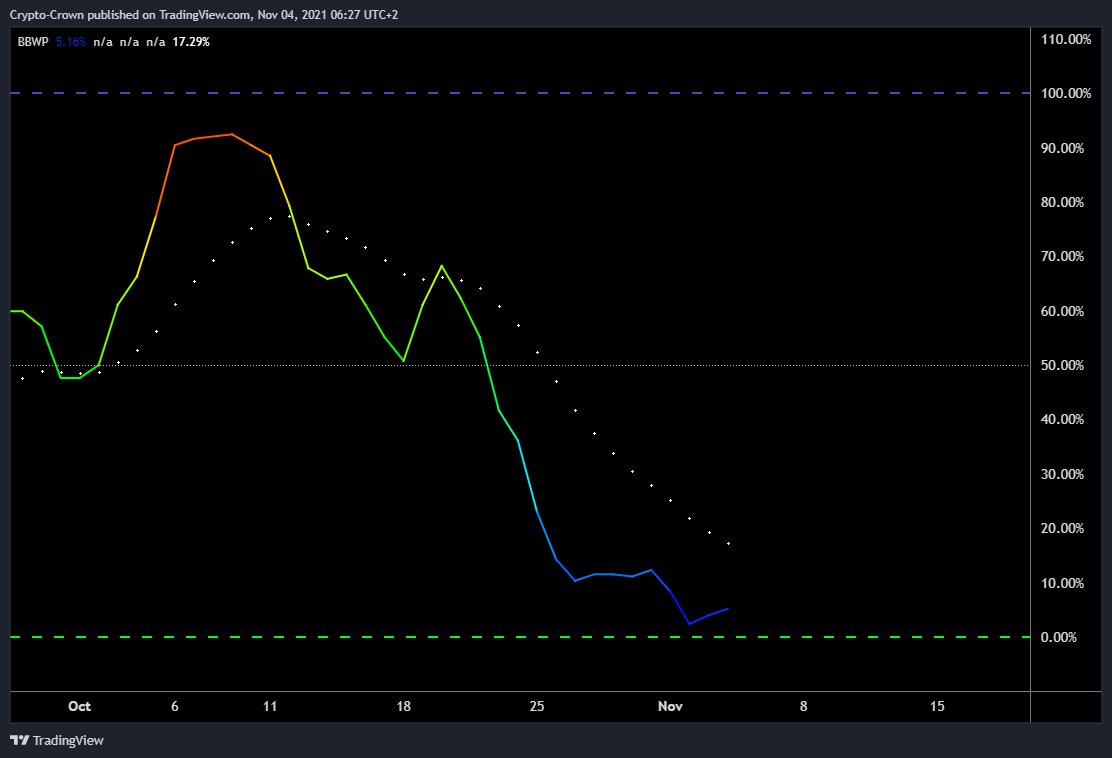Click the TradingView wordmark text
Image resolution: width=1112 pixels, height=758 pixels.
coord(68,740)
